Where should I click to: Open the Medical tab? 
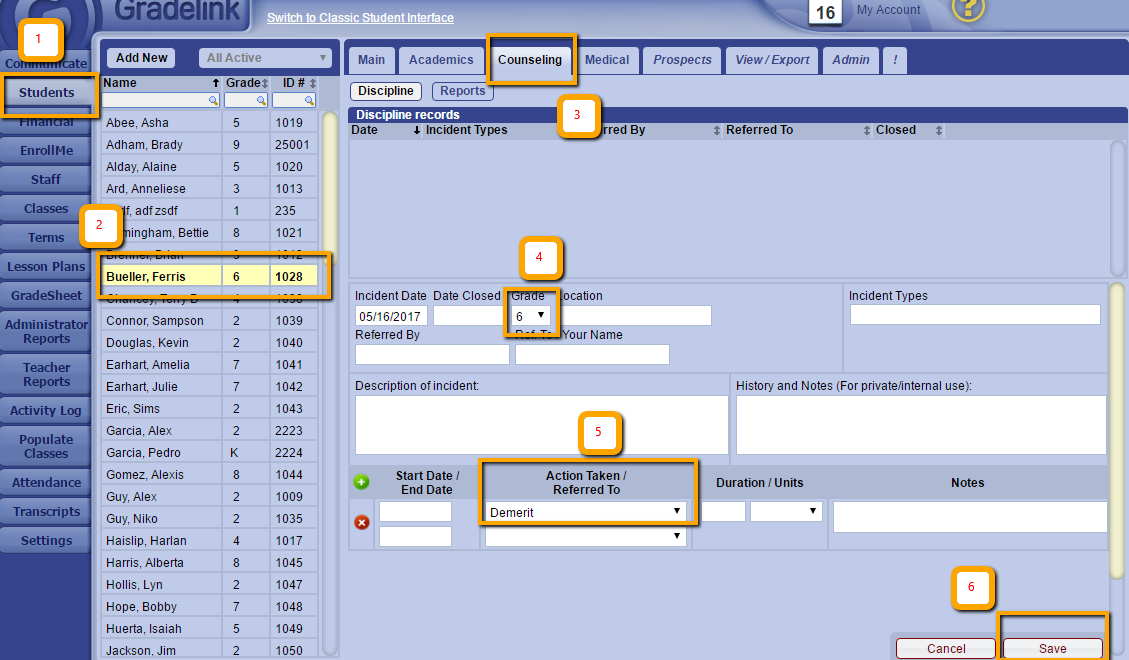coord(607,60)
